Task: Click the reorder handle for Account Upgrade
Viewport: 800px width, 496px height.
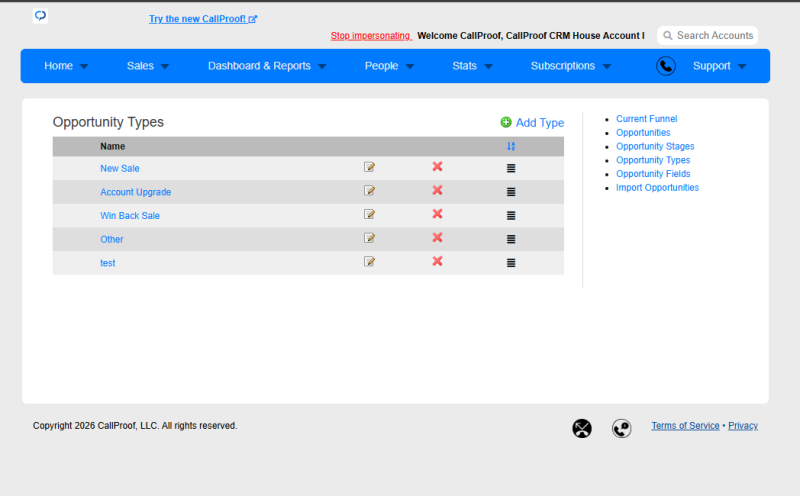Action: coord(511,192)
